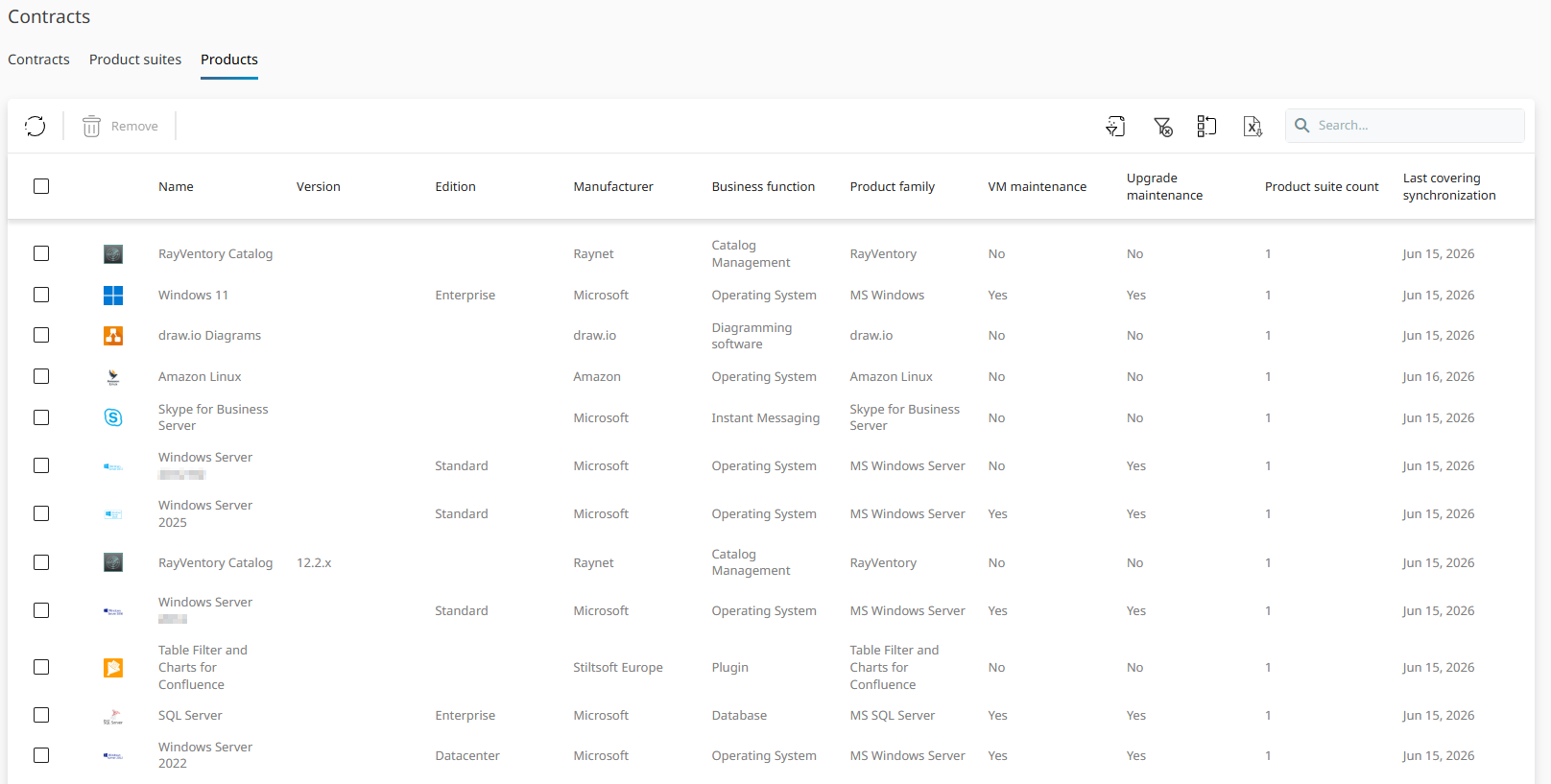Open the filter row icon
This screenshot has width=1551, height=784.
point(1115,126)
